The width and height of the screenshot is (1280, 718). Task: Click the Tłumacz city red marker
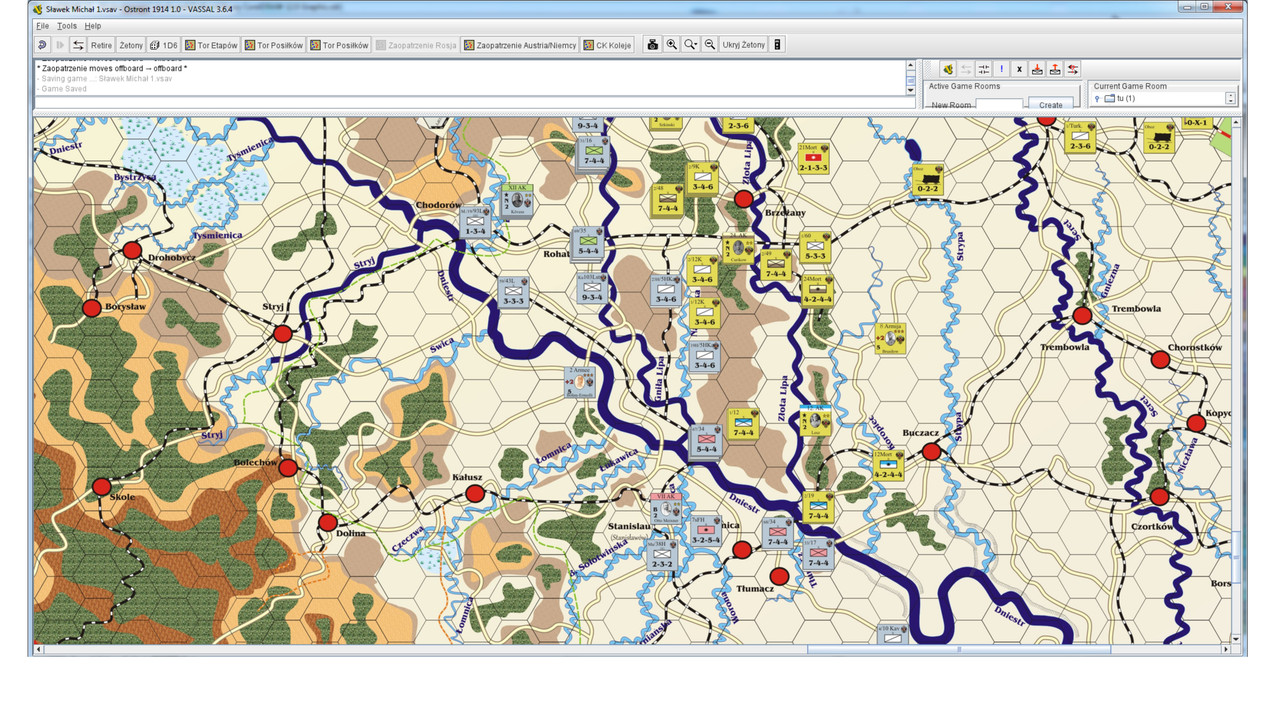[x=779, y=576]
